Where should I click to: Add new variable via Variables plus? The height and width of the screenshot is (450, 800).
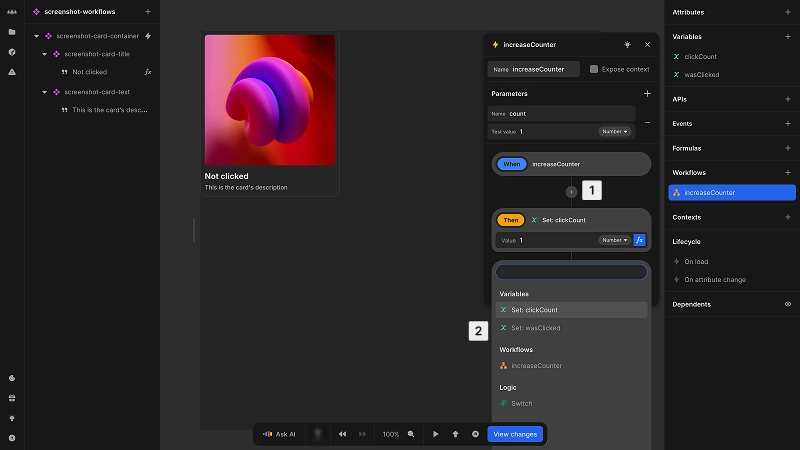[x=788, y=36]
